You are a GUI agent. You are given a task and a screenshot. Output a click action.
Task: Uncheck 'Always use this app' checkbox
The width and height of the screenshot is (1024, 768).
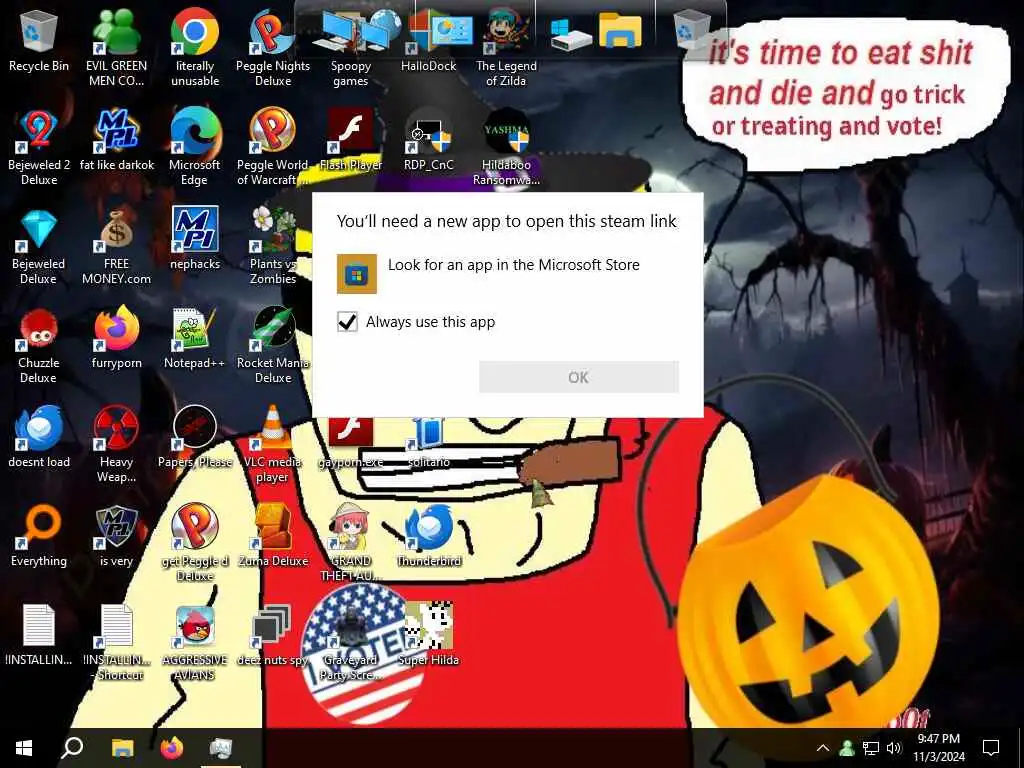(x=347, y=321)
